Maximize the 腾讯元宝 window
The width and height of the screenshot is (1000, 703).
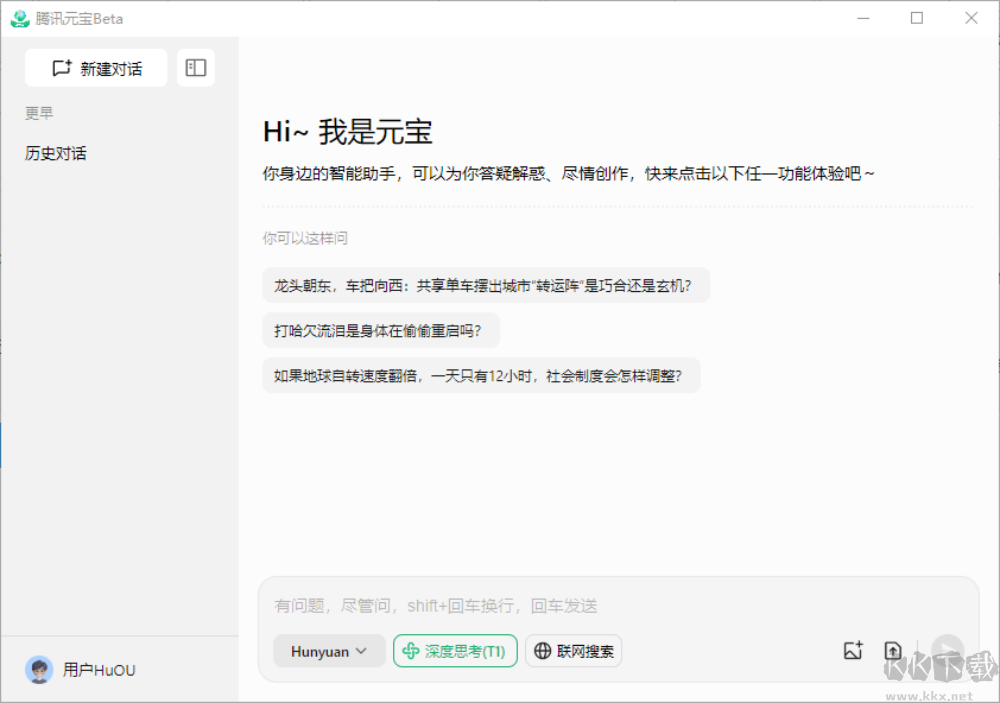pyautogui.click(x=917, y=18)
